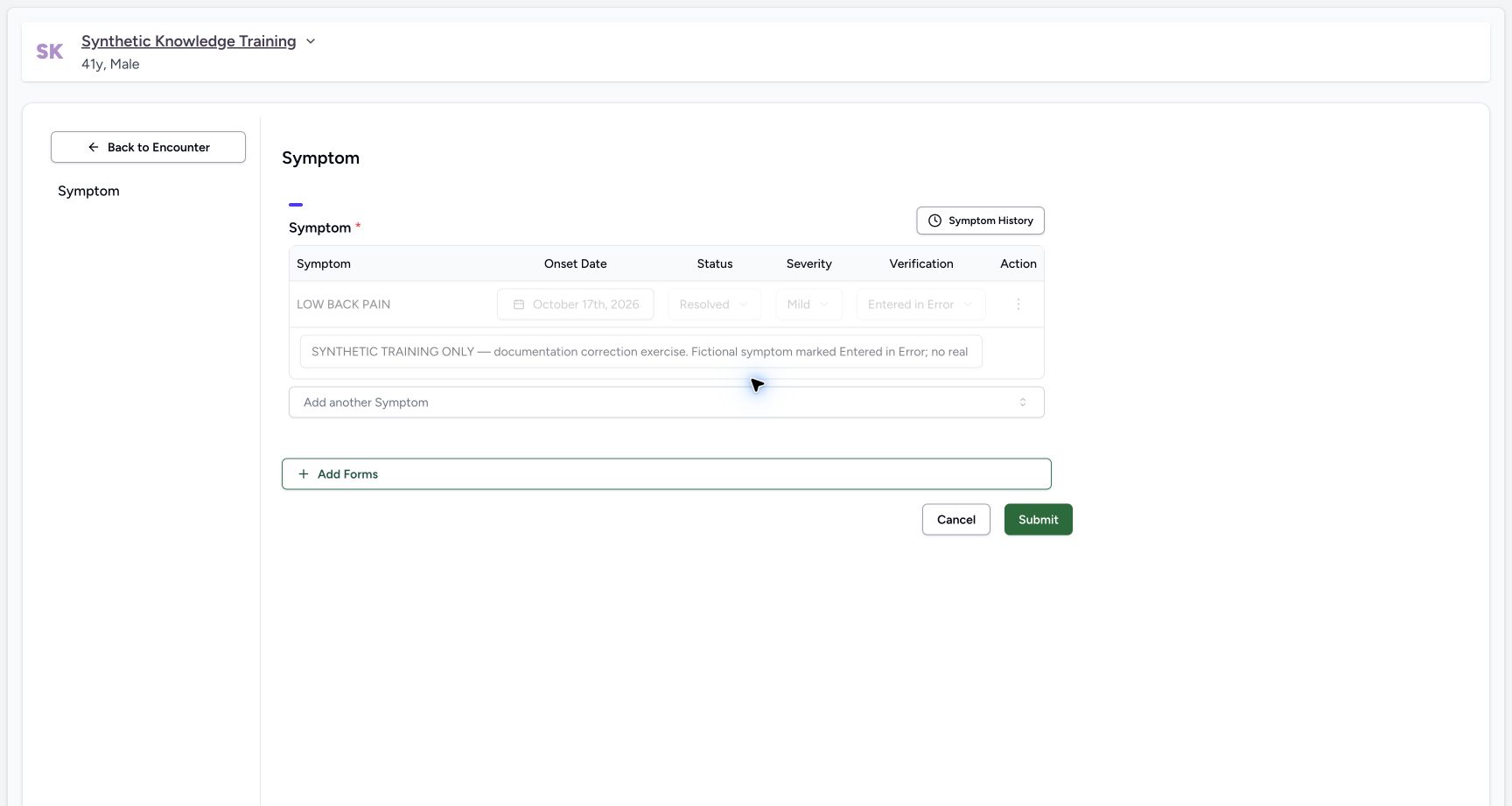Click the Severity column header
The image size is (1512, 806).
(808, 263)
